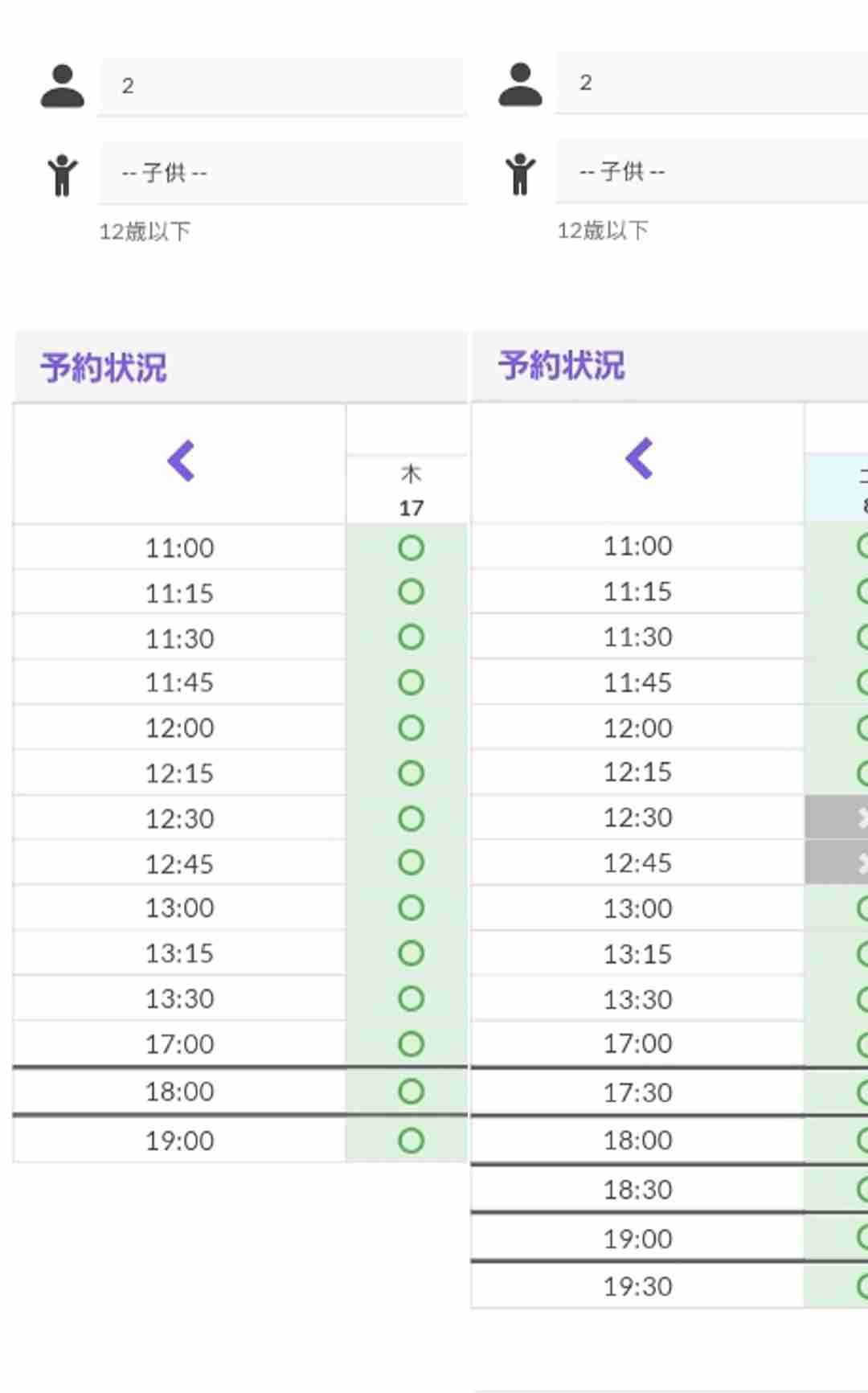
Task: Click left panel adult person icon
Action: tap(63, 86)
